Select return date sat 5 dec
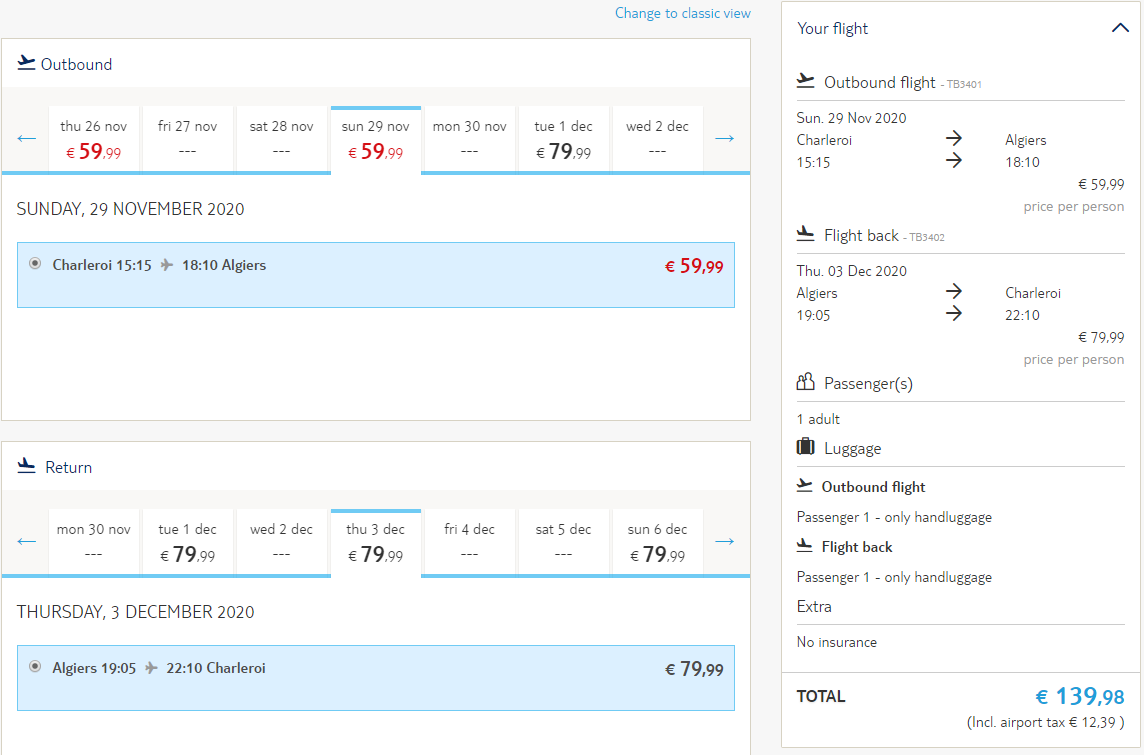1144x755 pixels. pyautogui.click(x=563, y=541)
